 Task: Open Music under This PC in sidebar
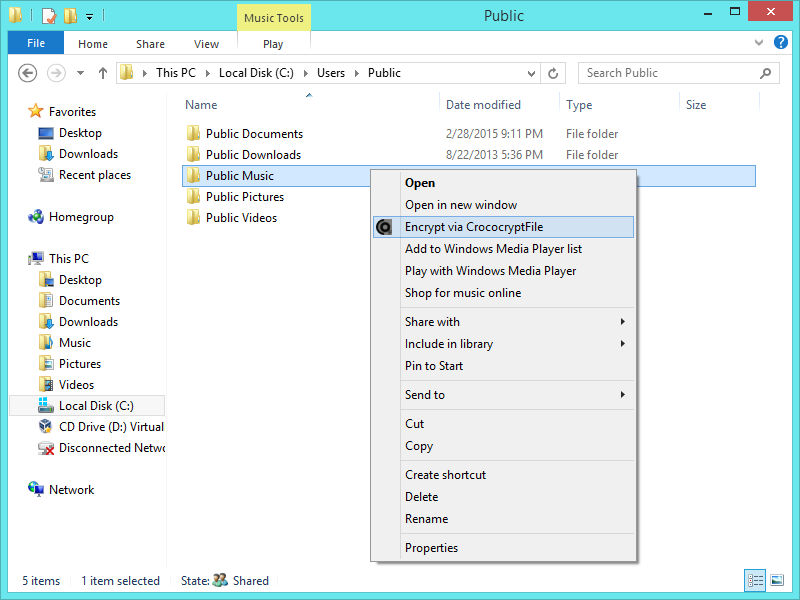tap(74, 343)
